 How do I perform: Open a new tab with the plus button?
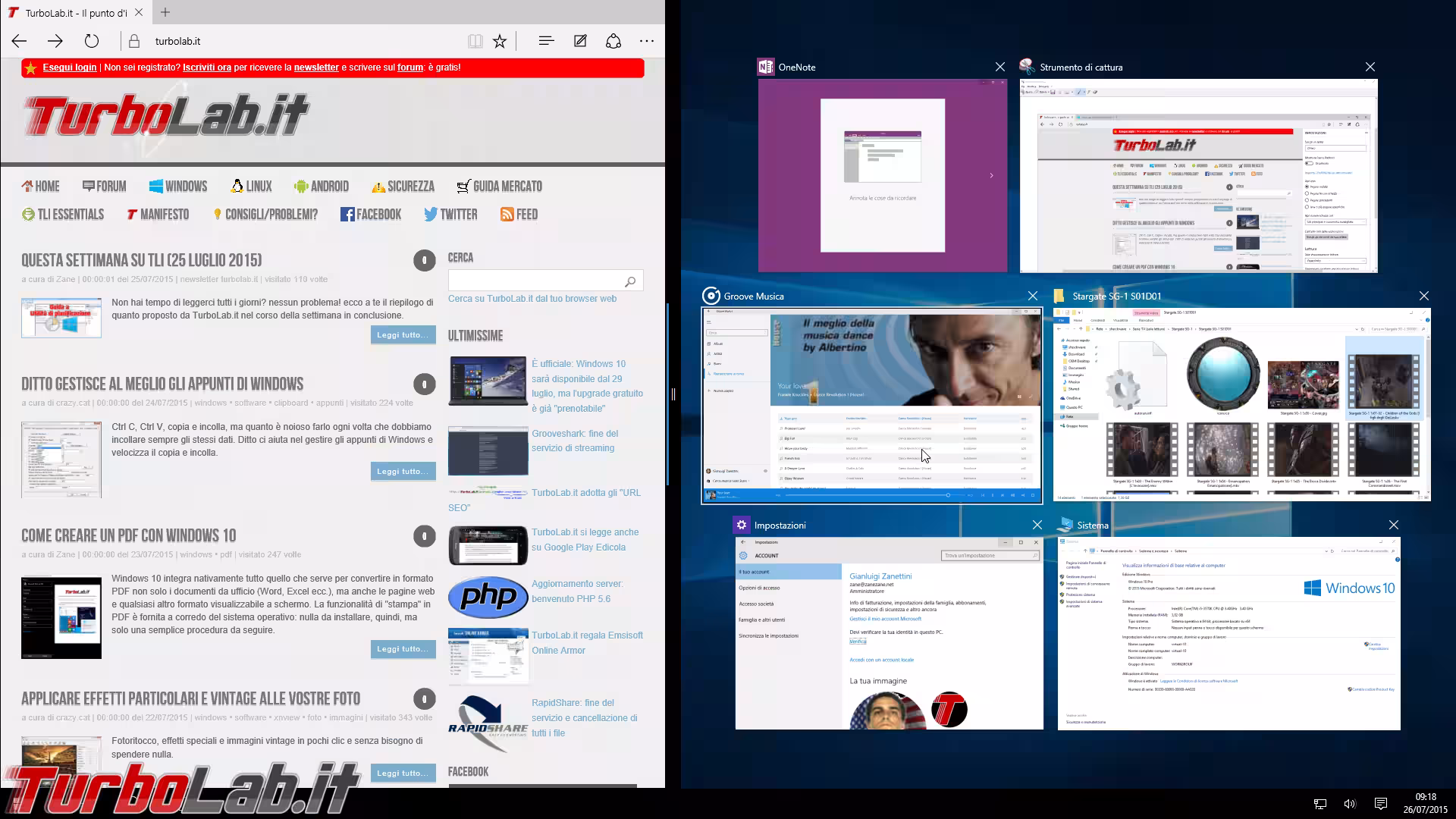point(165,12)
